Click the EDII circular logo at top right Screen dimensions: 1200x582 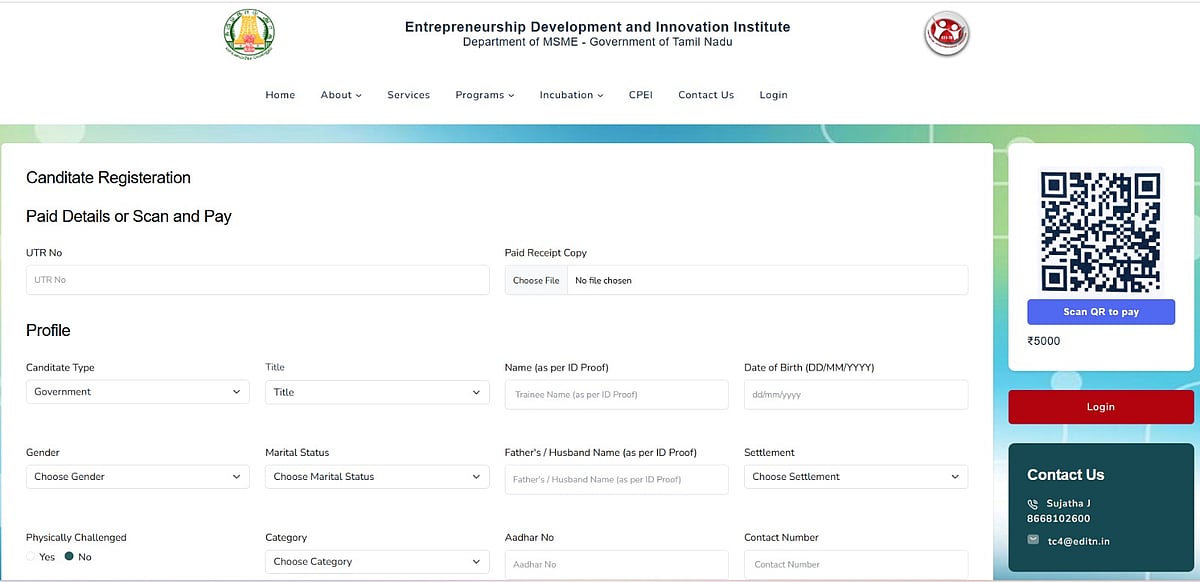[x=946, y=35]
